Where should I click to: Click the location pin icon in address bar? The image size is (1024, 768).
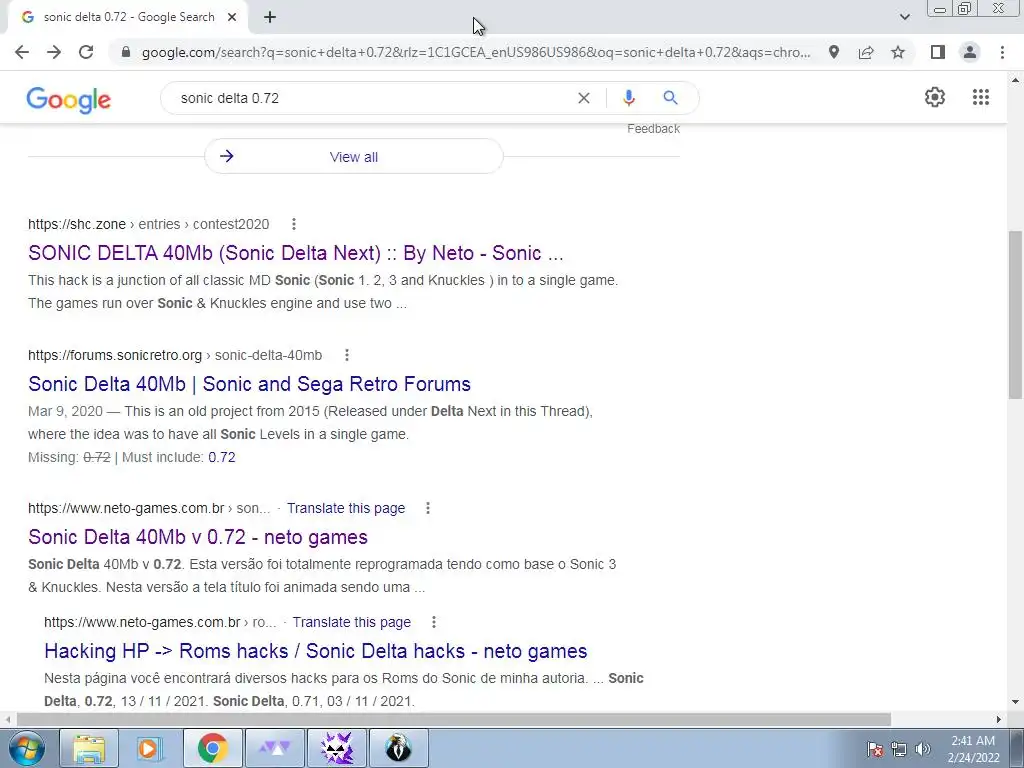click(x=834, y=52)
